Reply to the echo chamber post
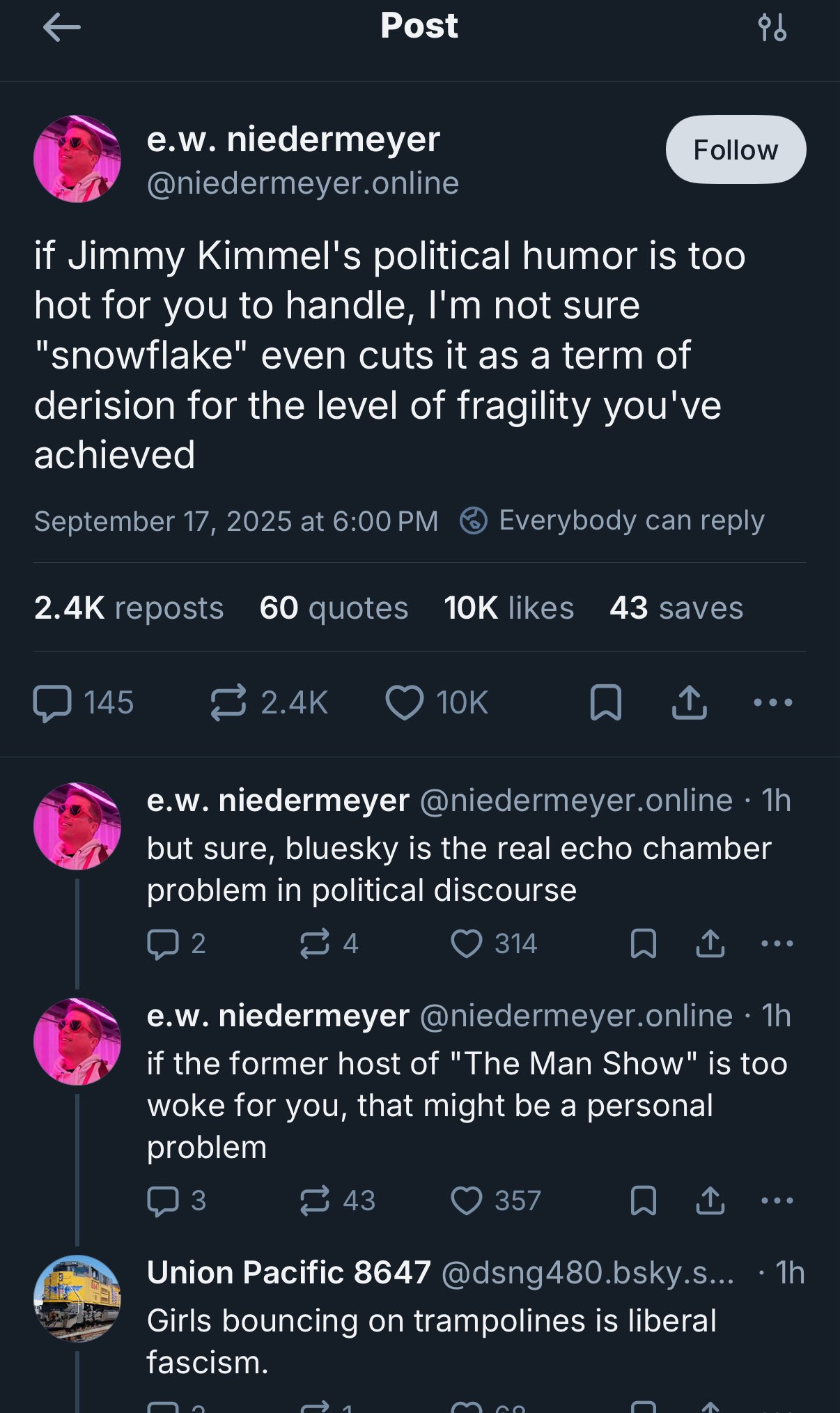 coord(163,944)
